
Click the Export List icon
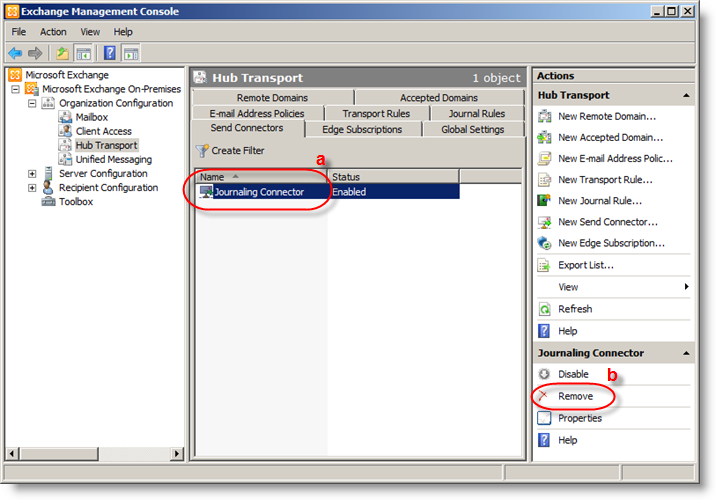[544, 265]
